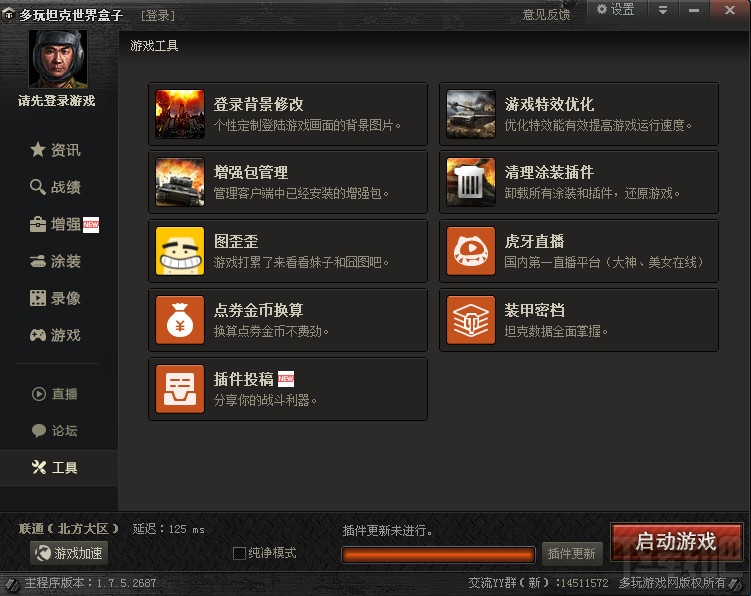Viewport: 751px width, 596px height.
Task: Click the magnifier icon beside 战绩
Action: pyautogui.click(x=38, y=187)
